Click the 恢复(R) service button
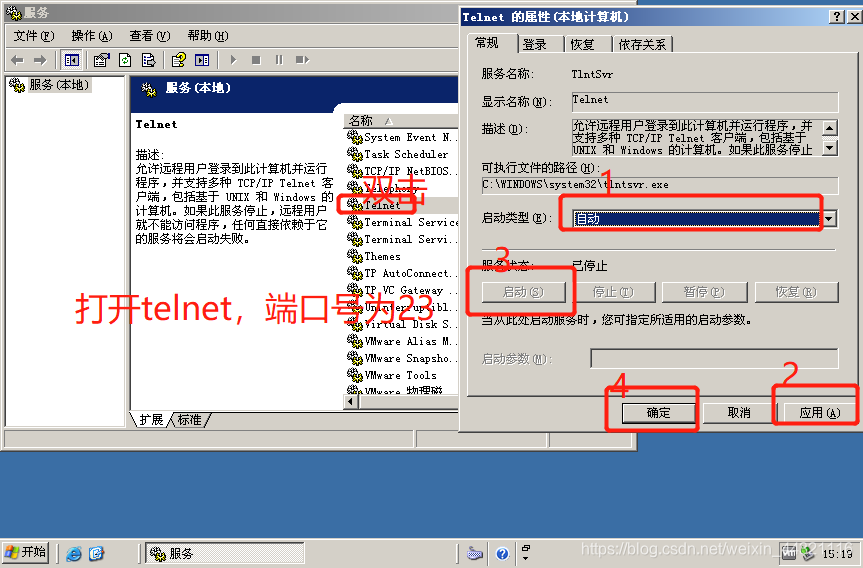The width and height of the screenshot is (863, 568). pos(796,292)
